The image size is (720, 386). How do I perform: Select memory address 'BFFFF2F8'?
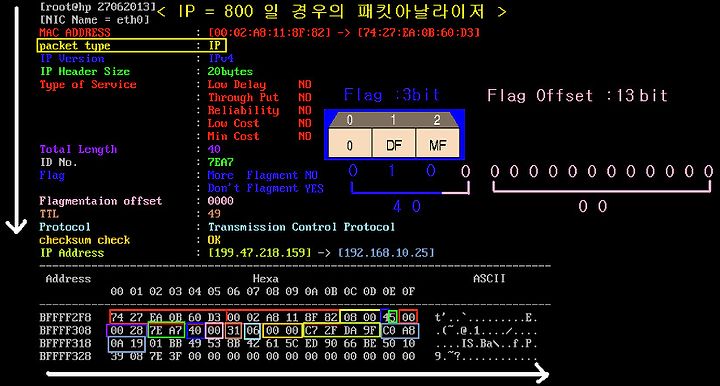click(x=65, y=318)
